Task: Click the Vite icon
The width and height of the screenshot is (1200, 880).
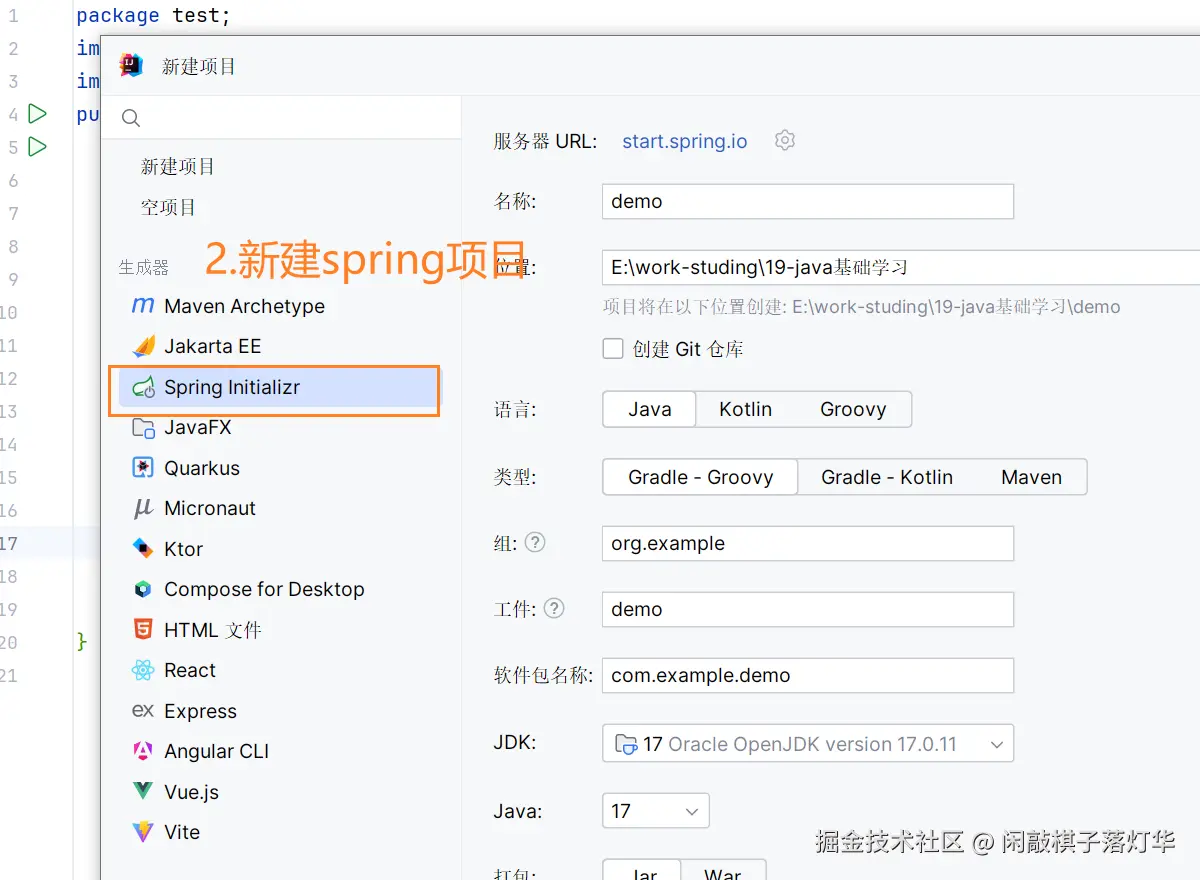Action: pyautogui.click(x=144, y=832)
